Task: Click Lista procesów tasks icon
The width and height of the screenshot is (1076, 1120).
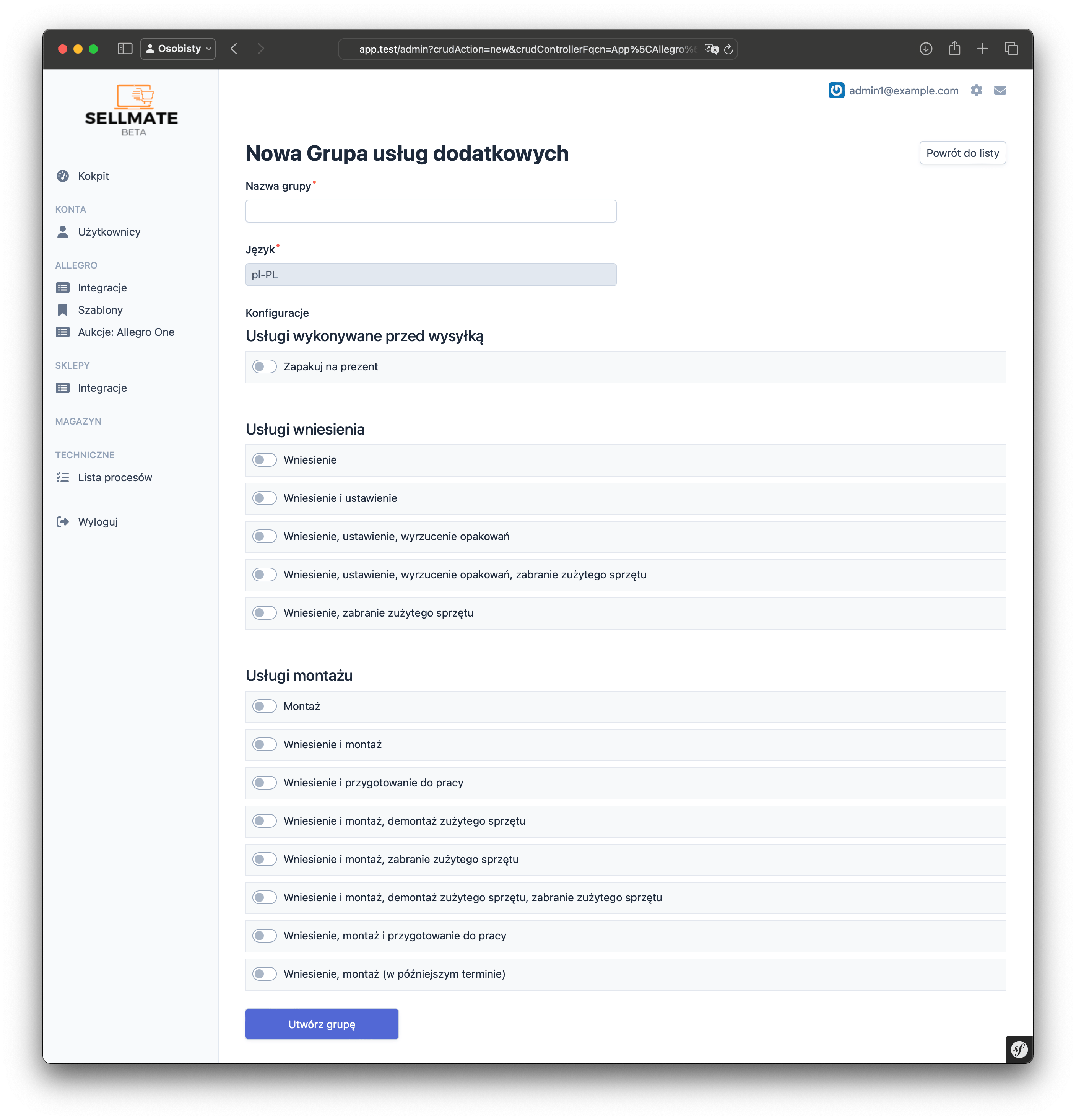Action: coord(63,478)
